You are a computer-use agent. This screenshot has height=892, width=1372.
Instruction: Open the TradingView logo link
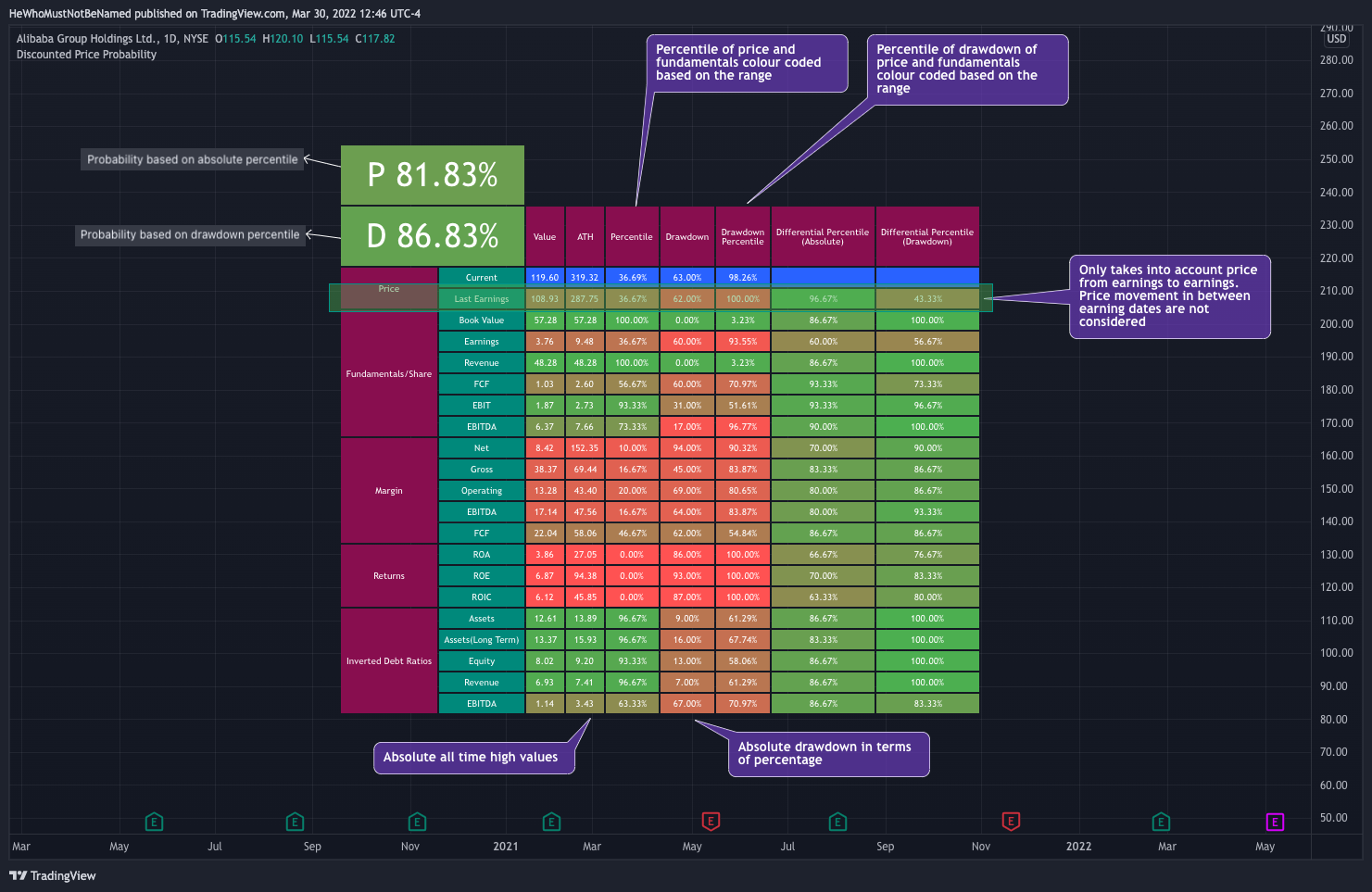pos(53,875)
